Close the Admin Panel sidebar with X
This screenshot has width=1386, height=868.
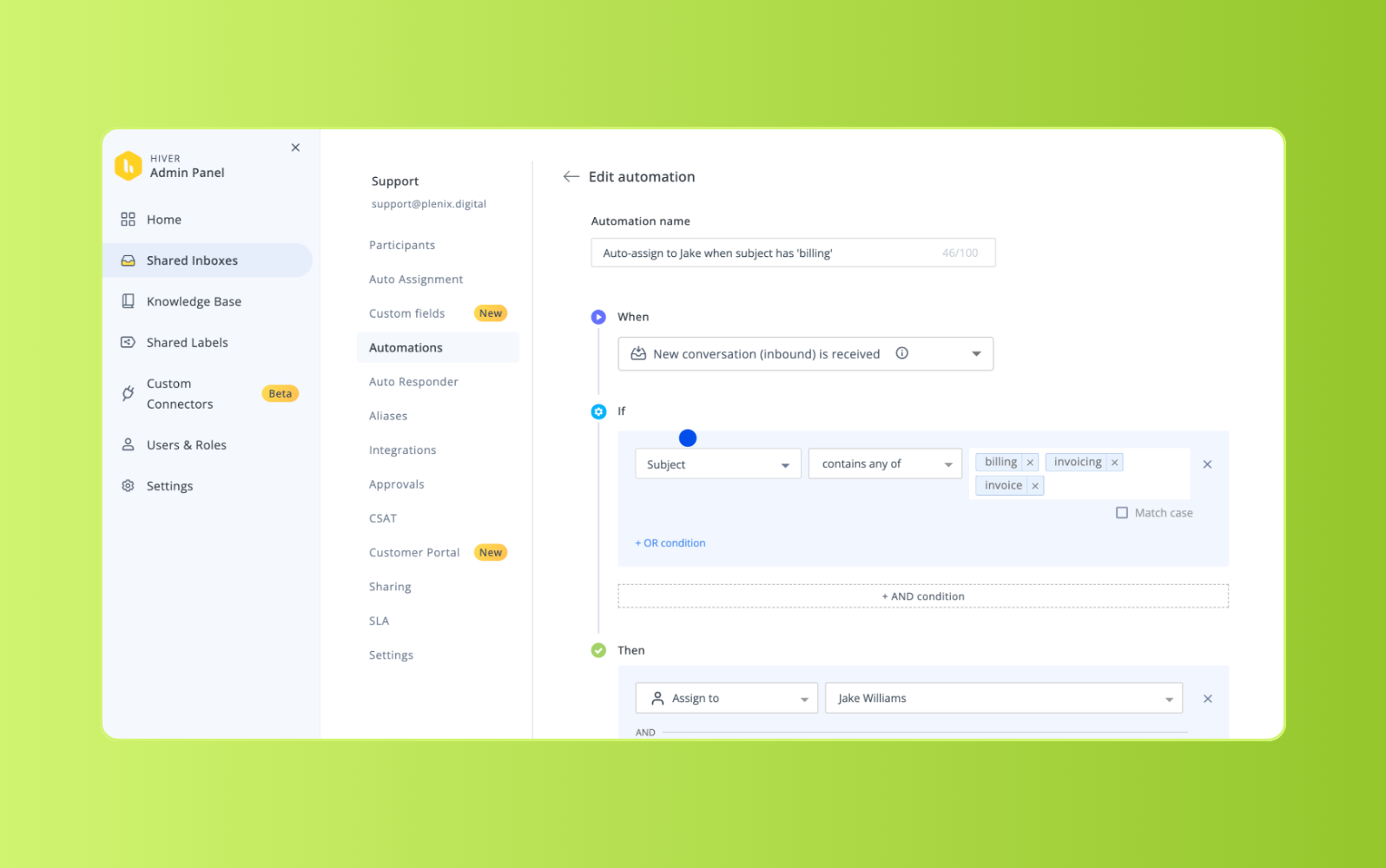(x=295, y=148)
